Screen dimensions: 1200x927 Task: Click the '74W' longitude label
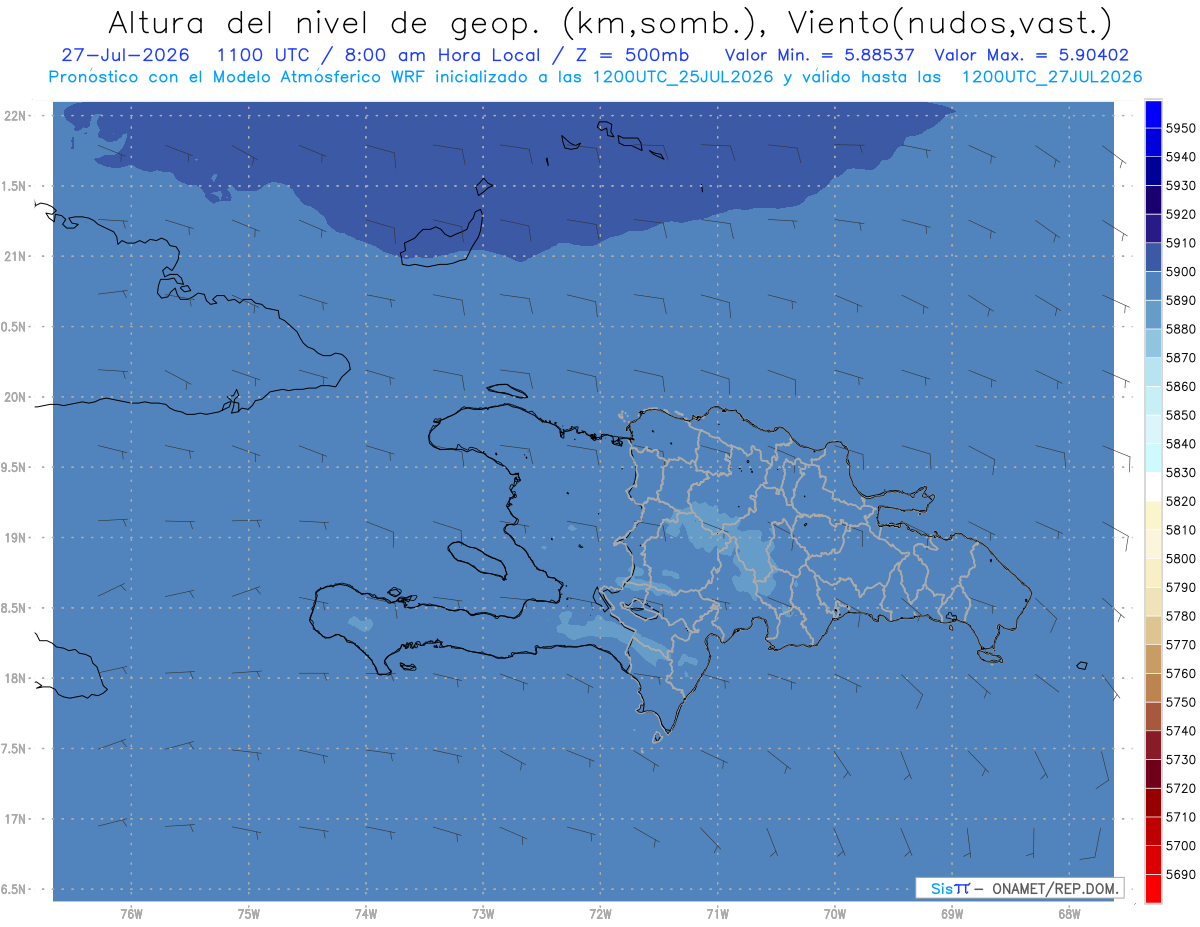(366, 914)
